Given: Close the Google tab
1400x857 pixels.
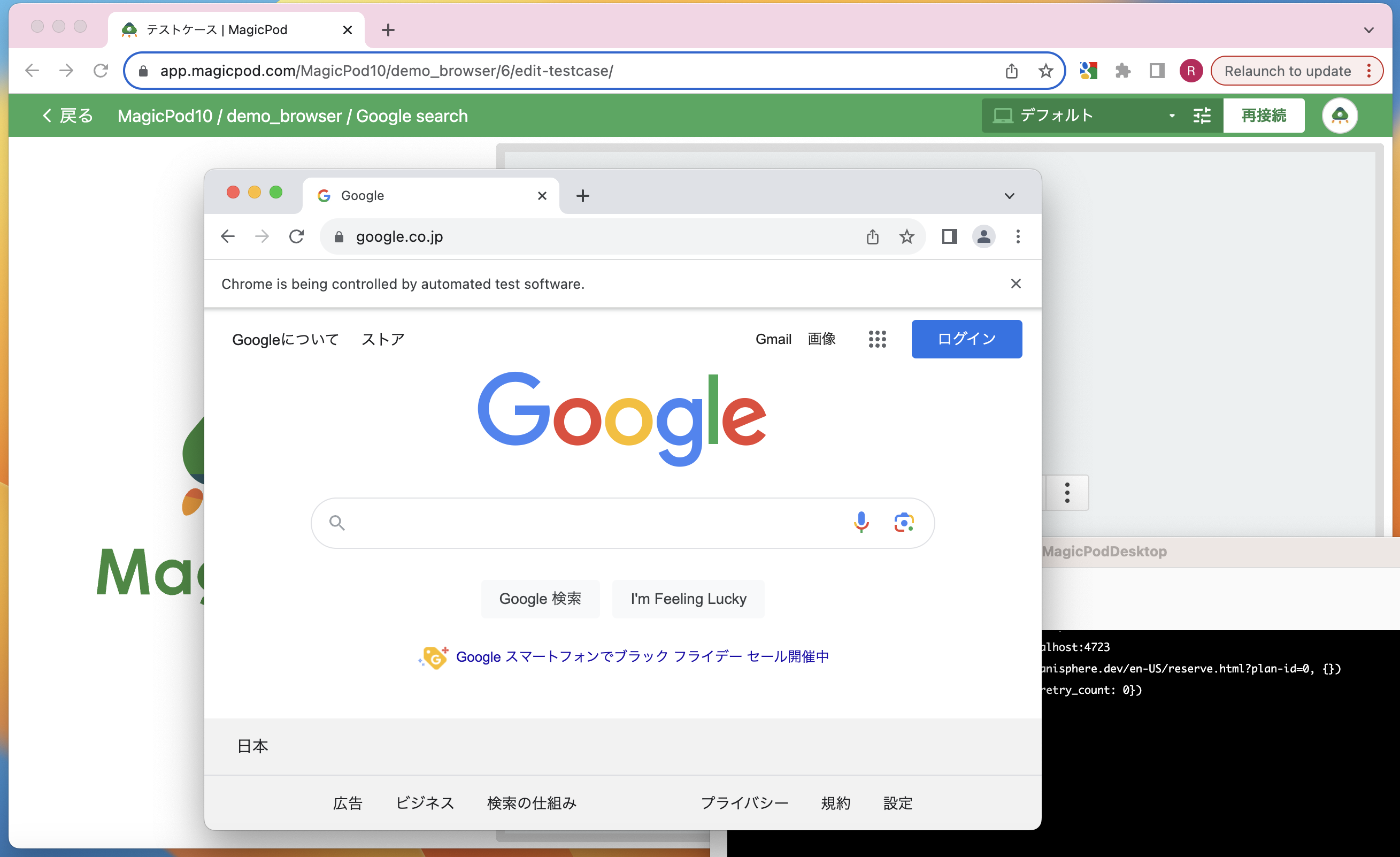Looking at the screenshot, I should point(542,195).
